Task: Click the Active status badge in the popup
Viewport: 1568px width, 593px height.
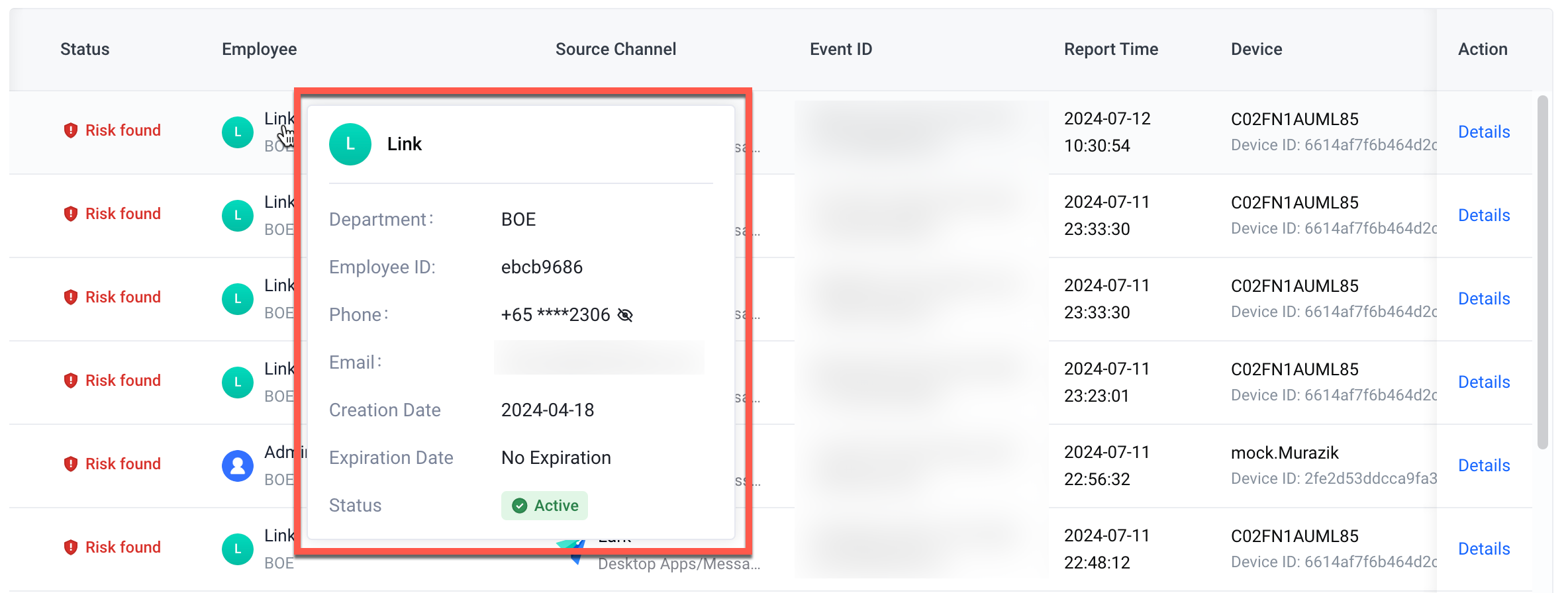Action: (544, 506)
